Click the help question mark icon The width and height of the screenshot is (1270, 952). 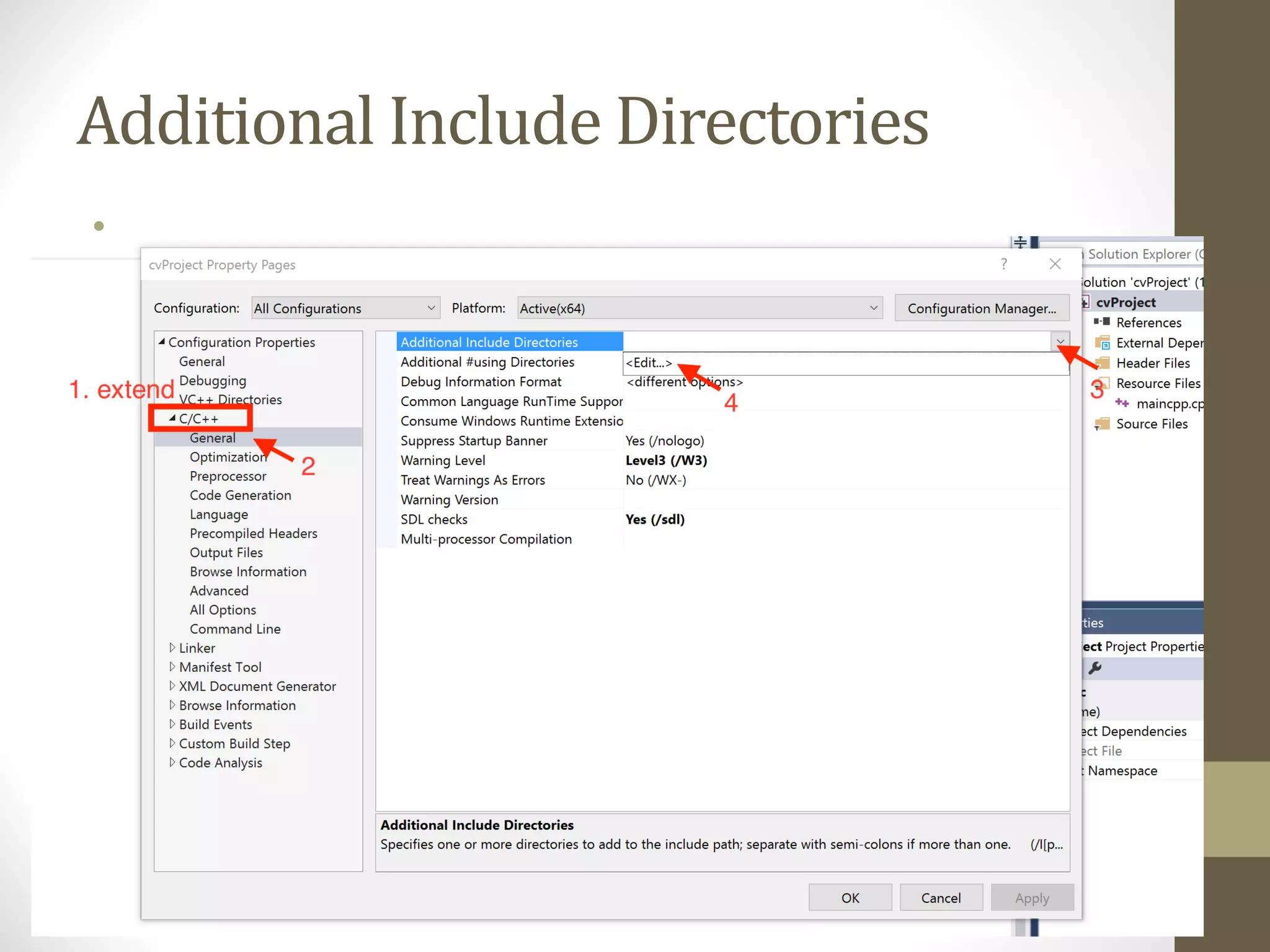[x=1004, y=264]
